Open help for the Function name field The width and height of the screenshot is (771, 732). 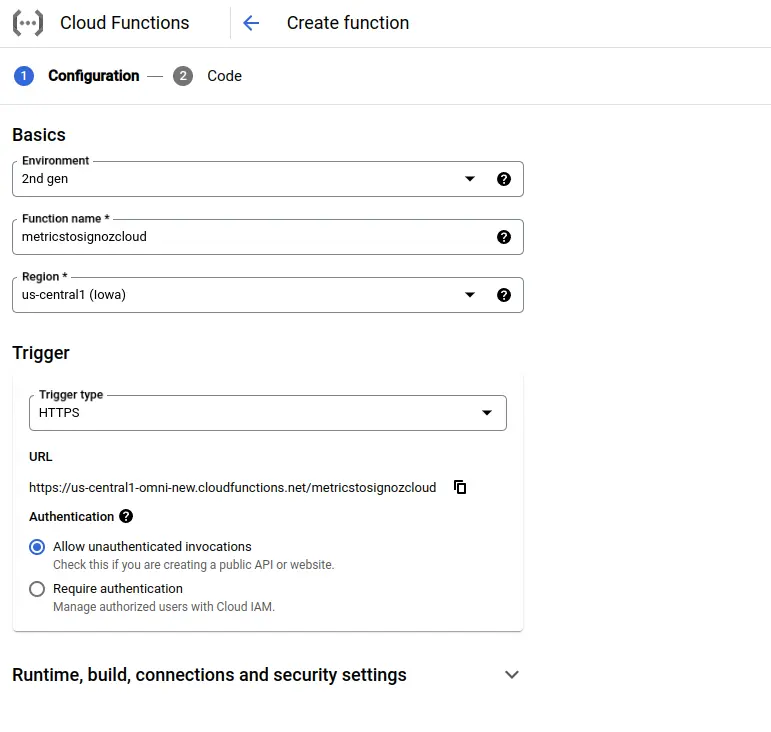click(x=504, y=237)
